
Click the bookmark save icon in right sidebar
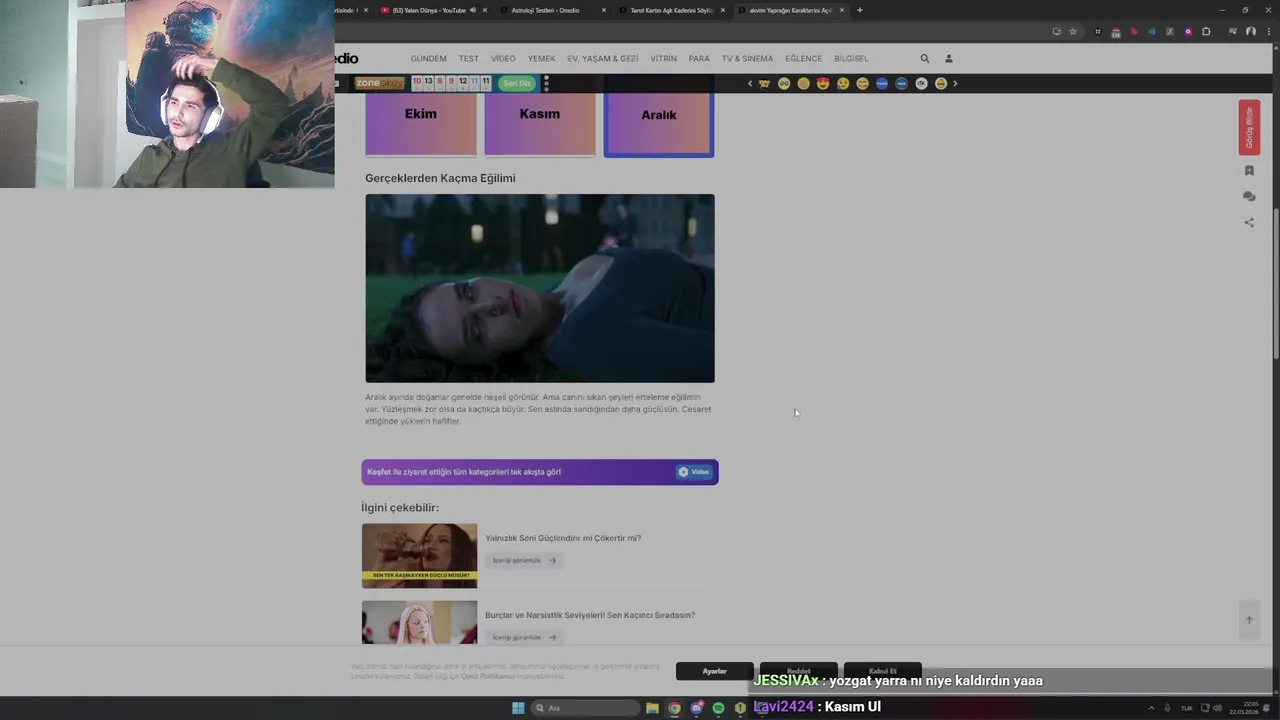pos(1249,171)
